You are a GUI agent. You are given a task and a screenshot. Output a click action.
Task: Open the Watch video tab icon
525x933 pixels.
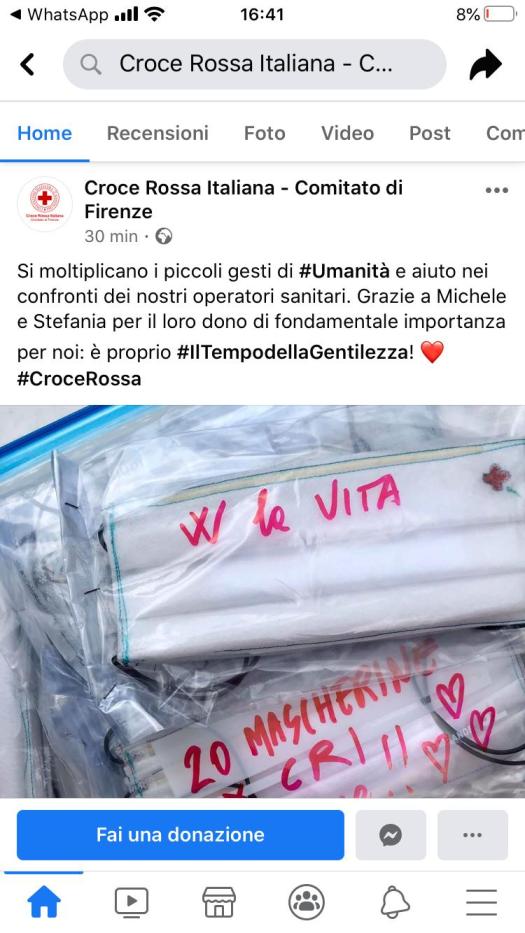[131, 902]
